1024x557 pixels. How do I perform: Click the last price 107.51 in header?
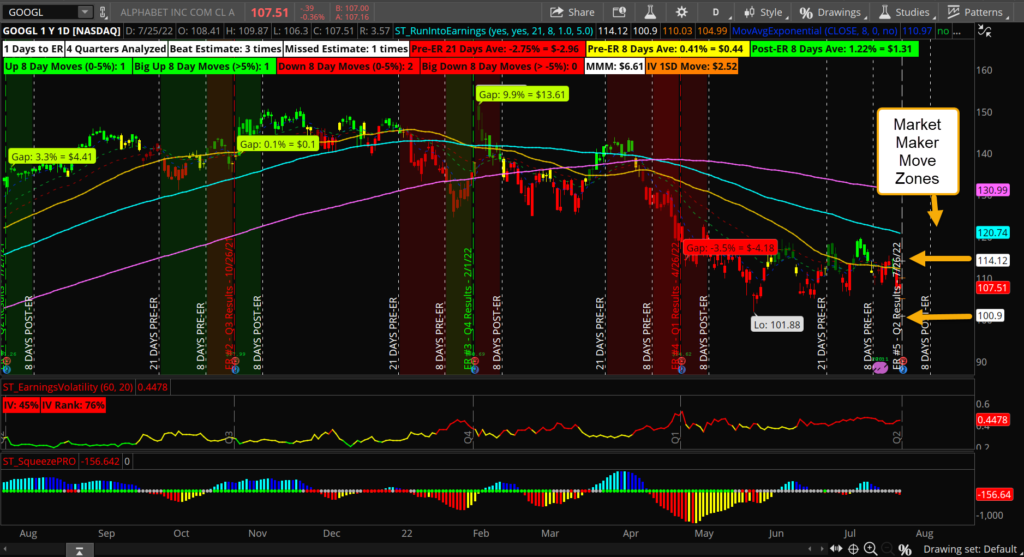coord(269,12)
